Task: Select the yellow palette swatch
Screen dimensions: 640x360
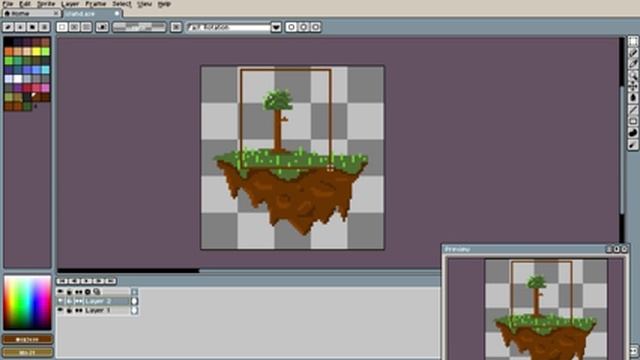Action: point(36,51)
